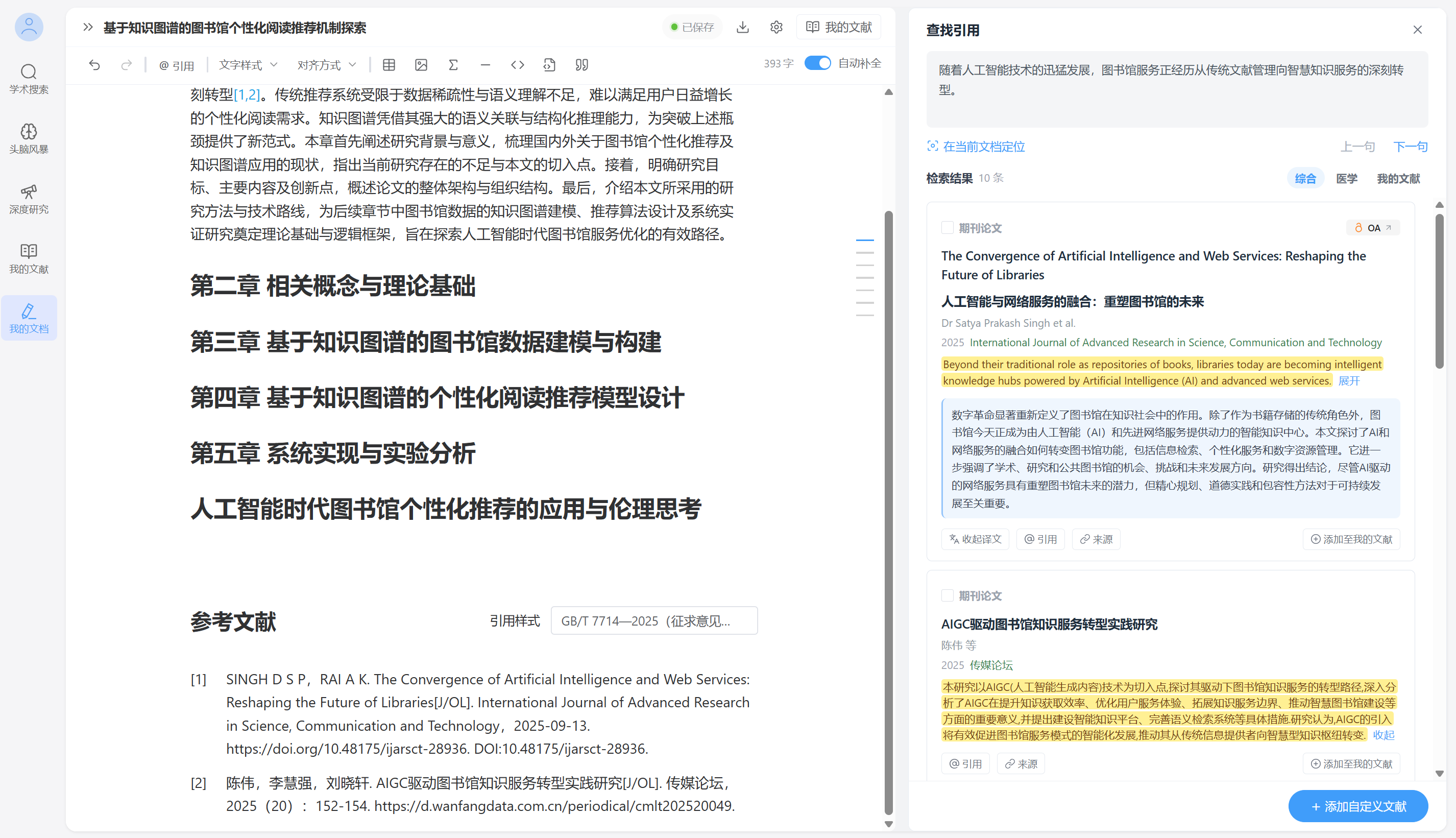Viewport: 1456px width, 838px height.
Task: Check the first 期刊论文 result checkbox
Action: pyautogui.click(x=947, y=228)
